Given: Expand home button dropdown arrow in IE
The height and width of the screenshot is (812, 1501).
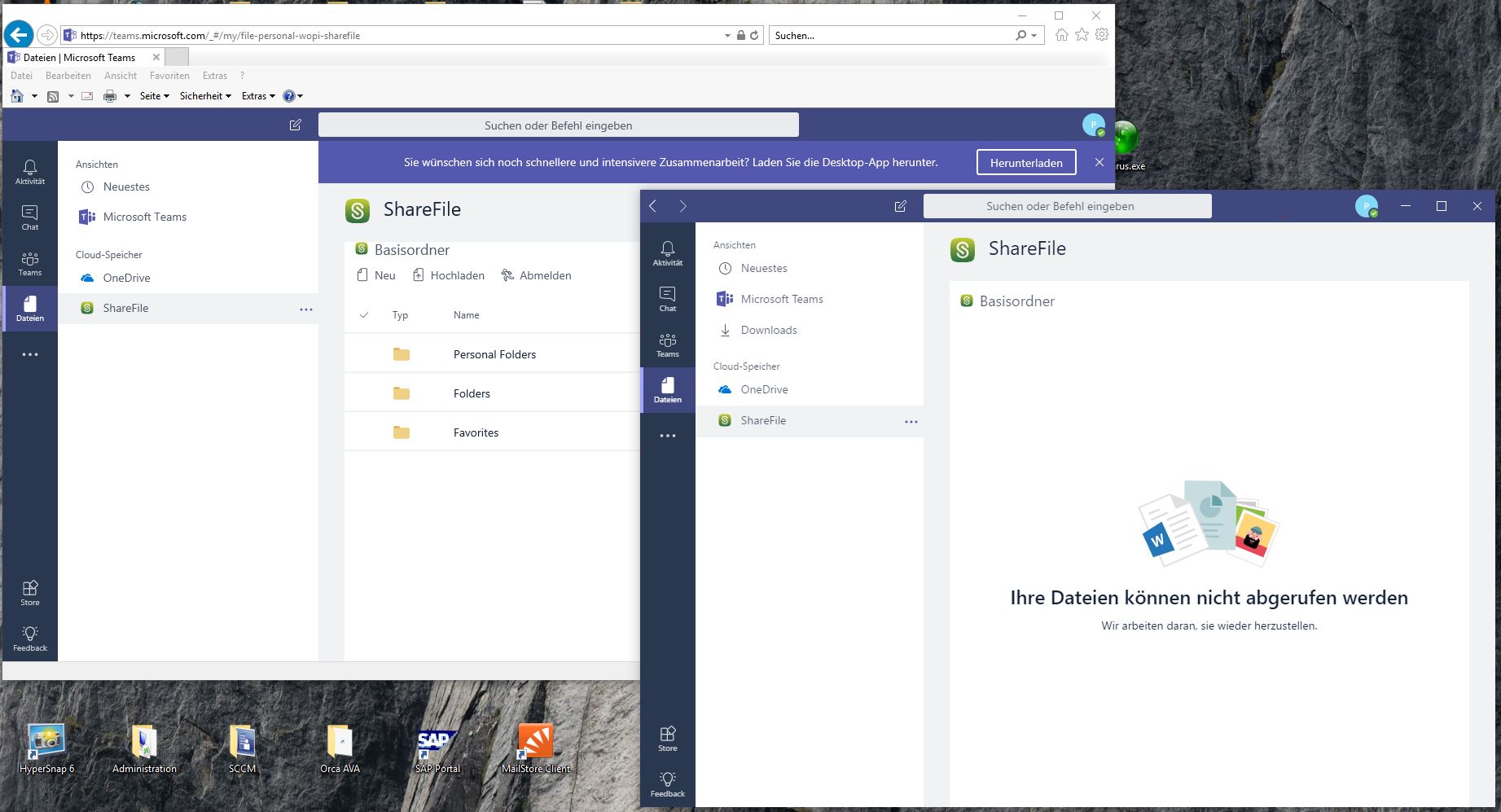Looking at the screenshot, I should point(34,96).
